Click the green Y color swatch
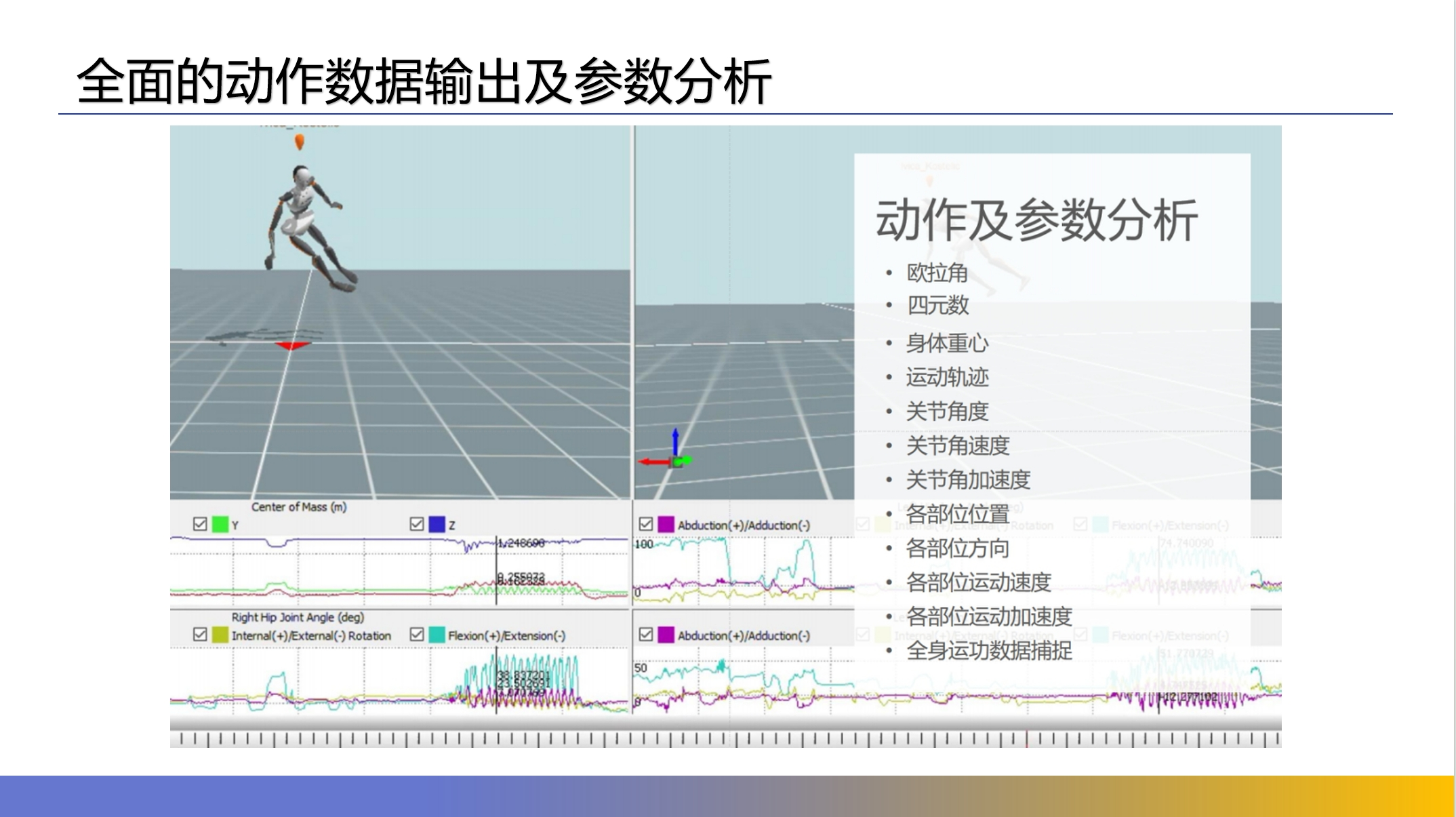1456x817 pixels. click(x=220, y=524)
